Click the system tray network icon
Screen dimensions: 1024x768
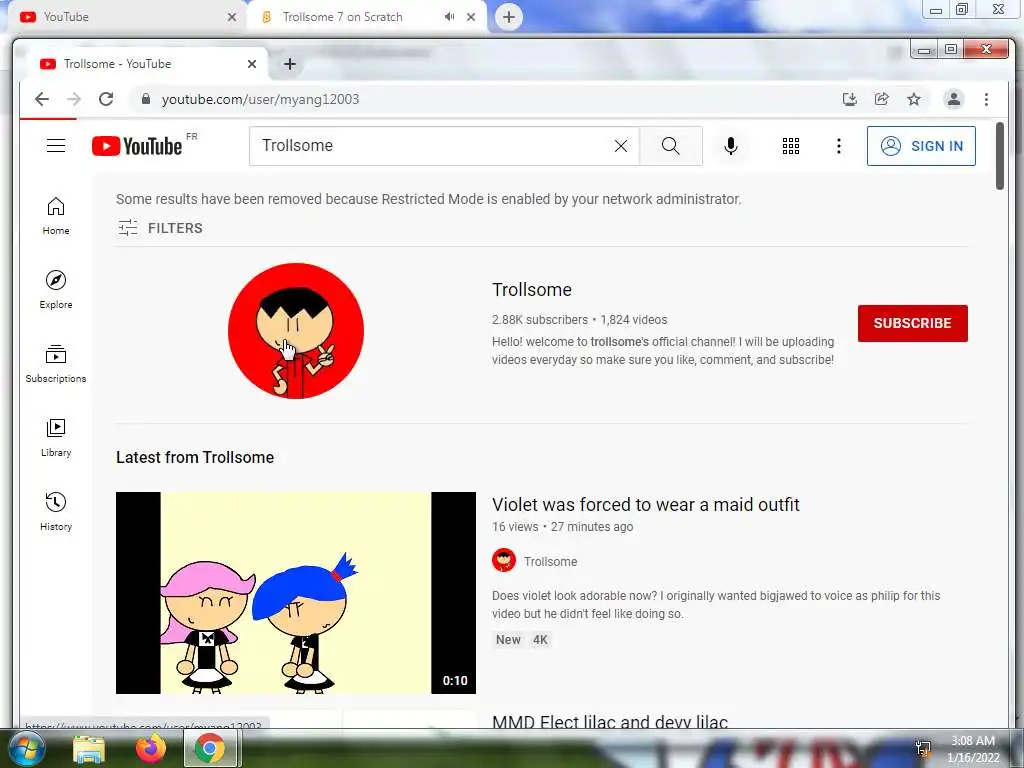tap(923, 748)
